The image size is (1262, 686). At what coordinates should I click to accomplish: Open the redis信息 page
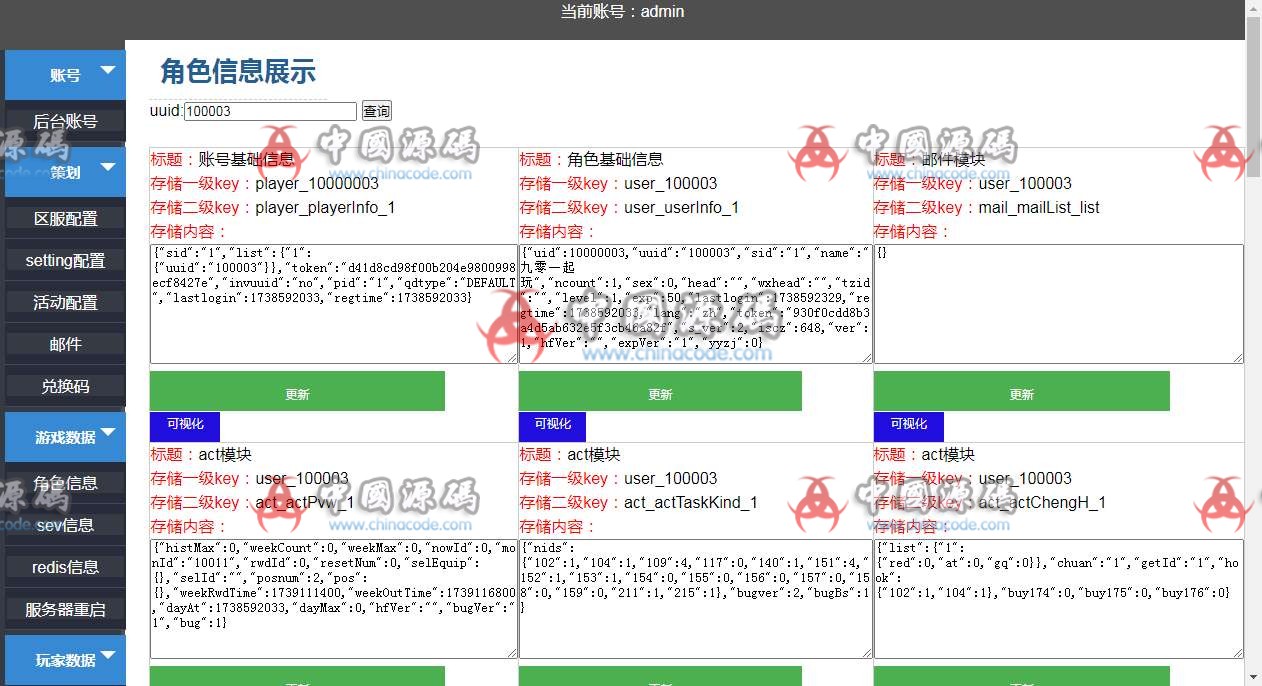[x=64, y=568]
